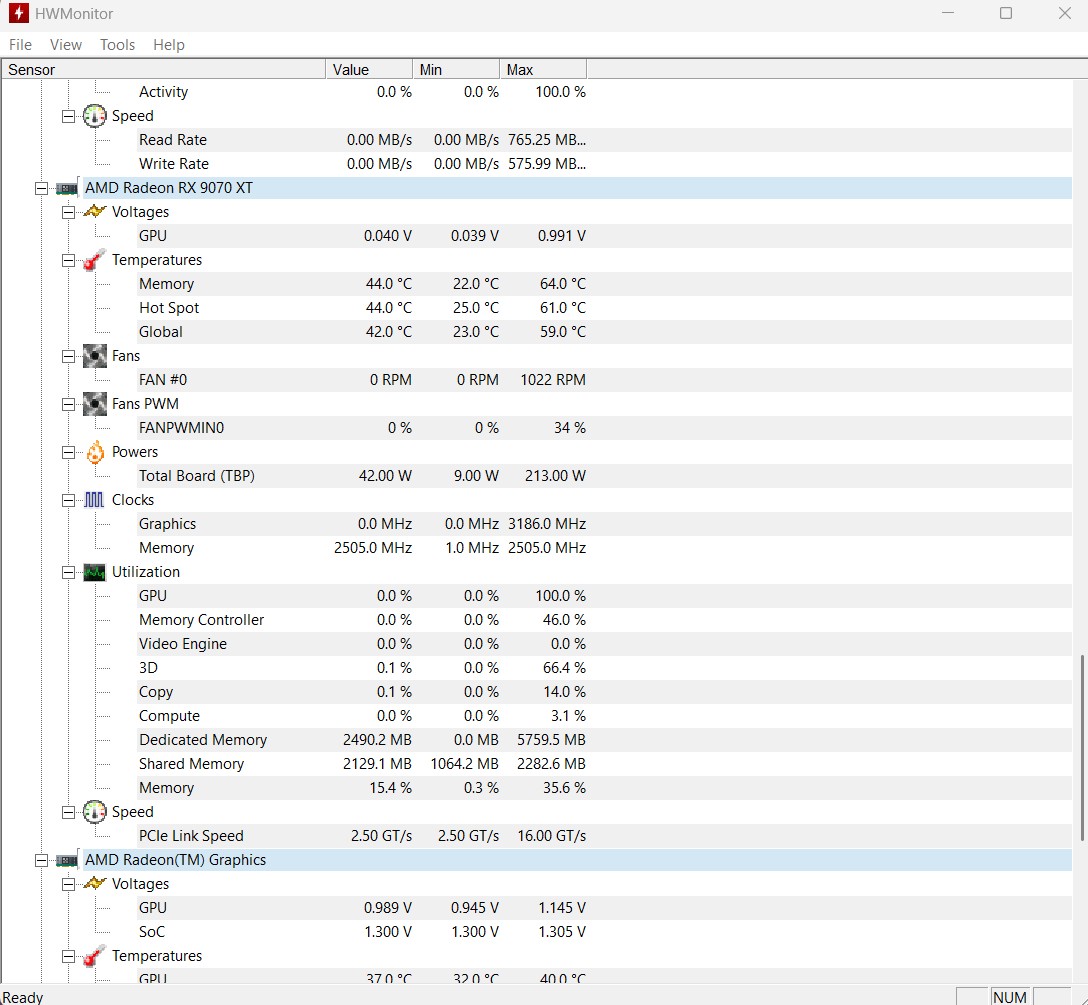The width and height of the screenshot is (1088, 1005).
Task: Click the gauge icon beside first Speed node
Action: pyautogui.click(x=94, y=116)
